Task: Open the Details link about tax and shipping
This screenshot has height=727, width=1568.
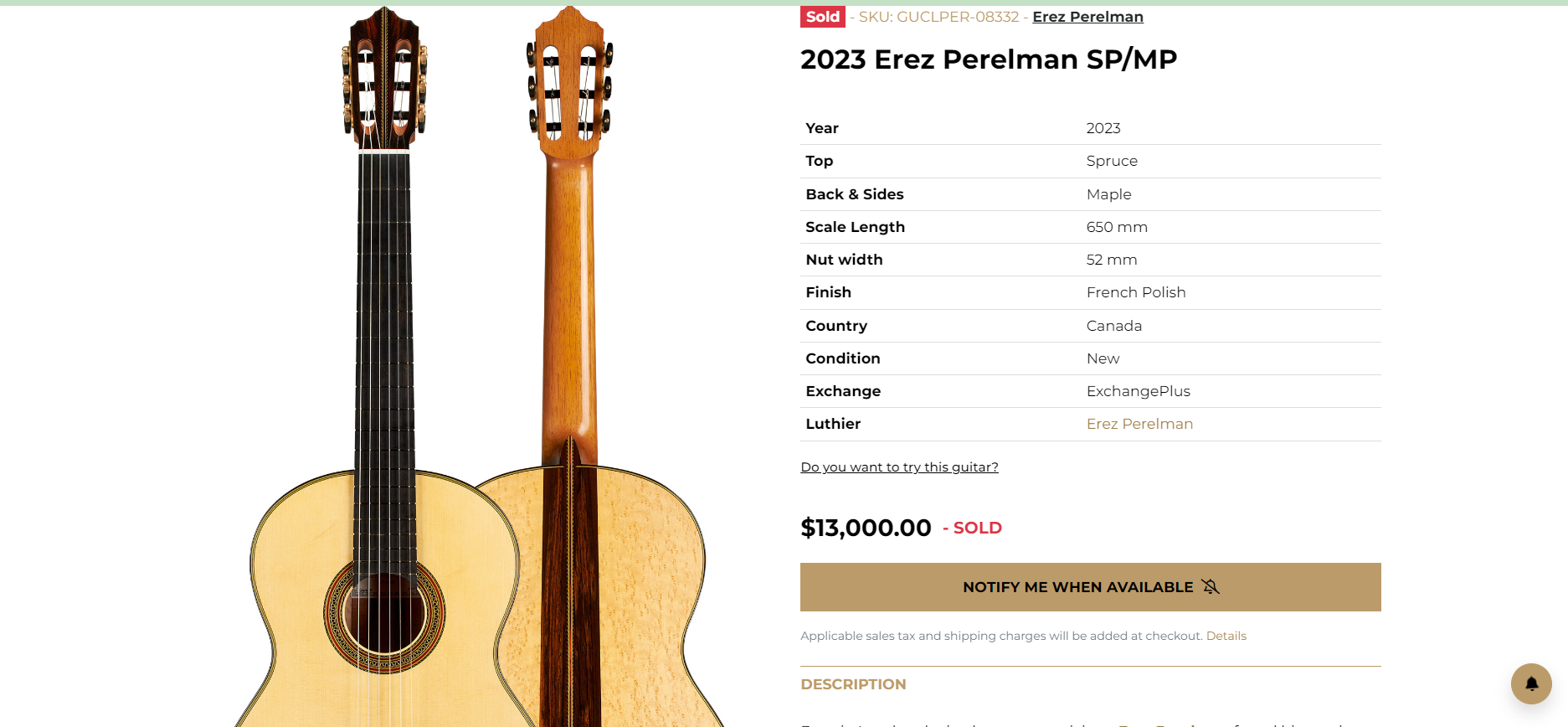Action: [1226, 636]
